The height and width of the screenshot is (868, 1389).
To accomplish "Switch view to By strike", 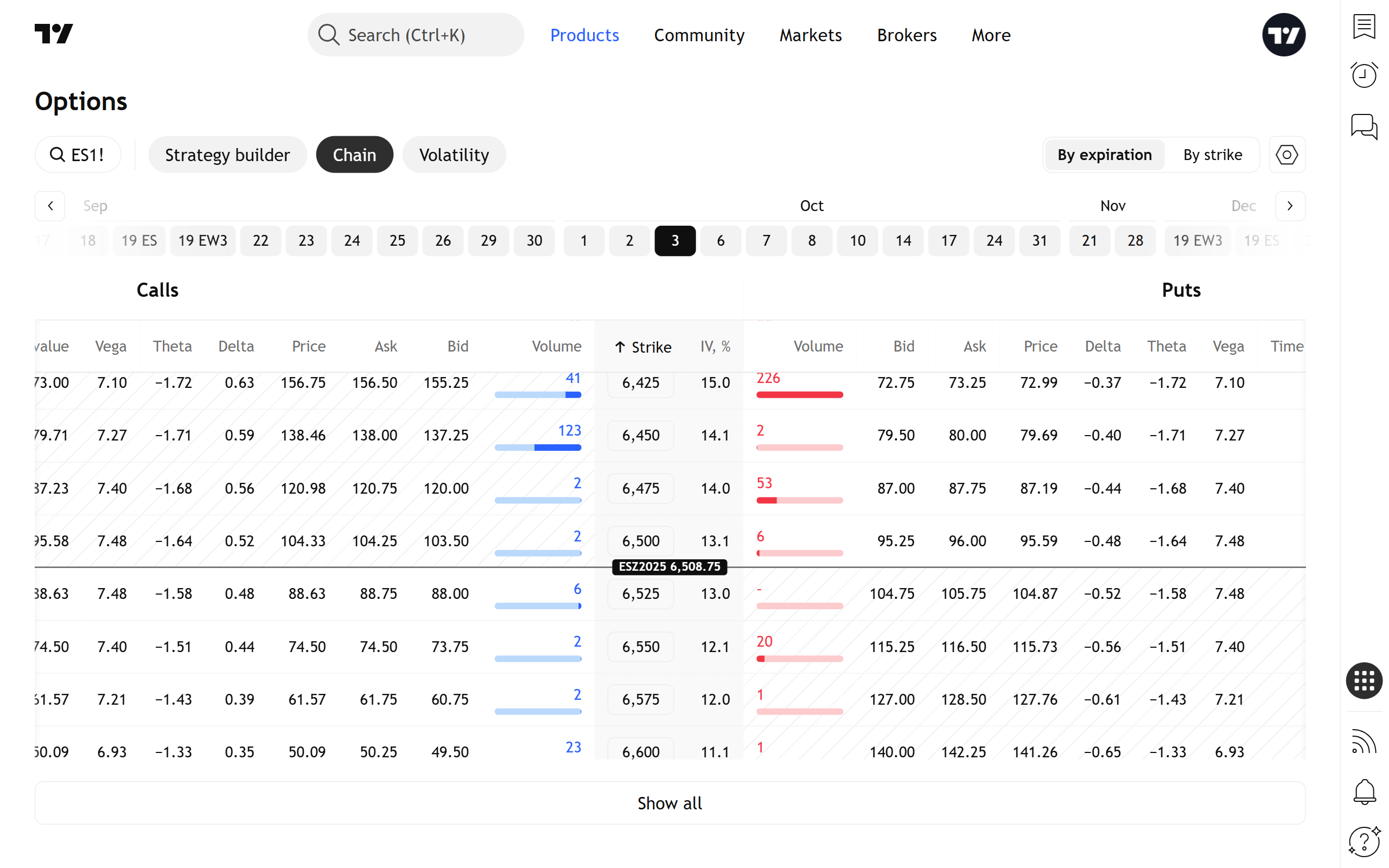I will pos(1212,155).
